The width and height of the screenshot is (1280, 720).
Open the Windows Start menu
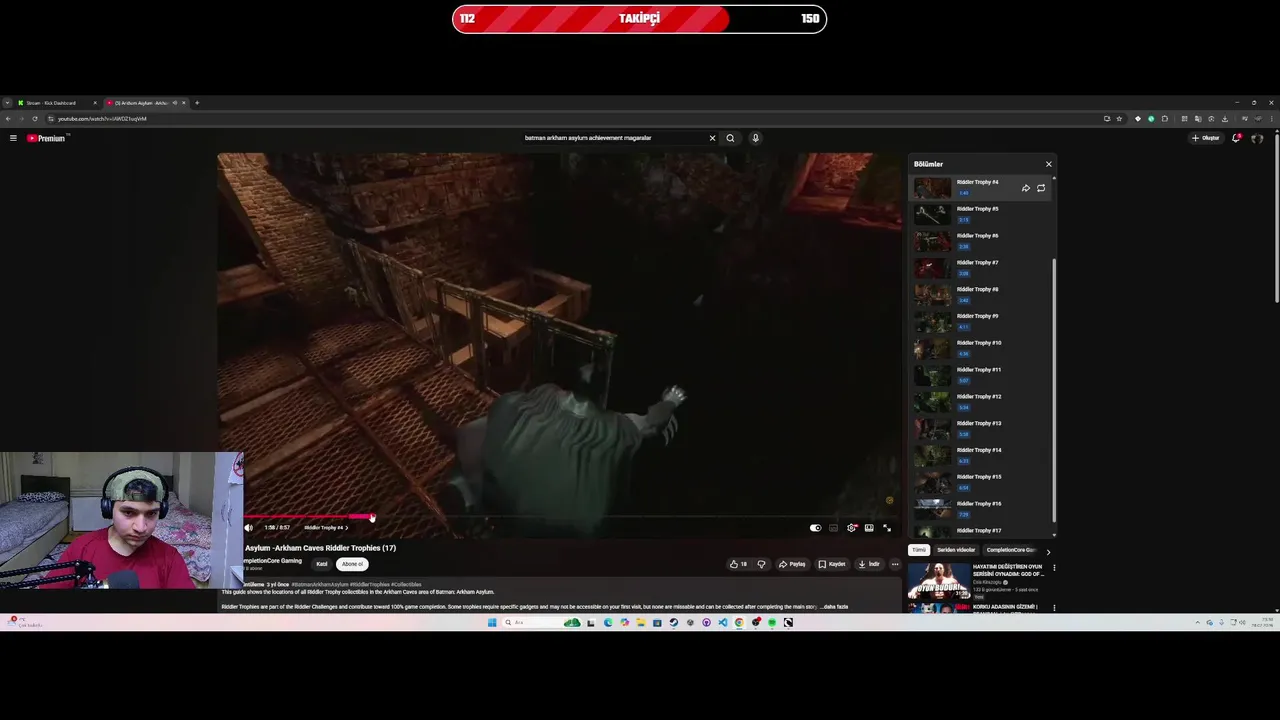click(492, 623)
